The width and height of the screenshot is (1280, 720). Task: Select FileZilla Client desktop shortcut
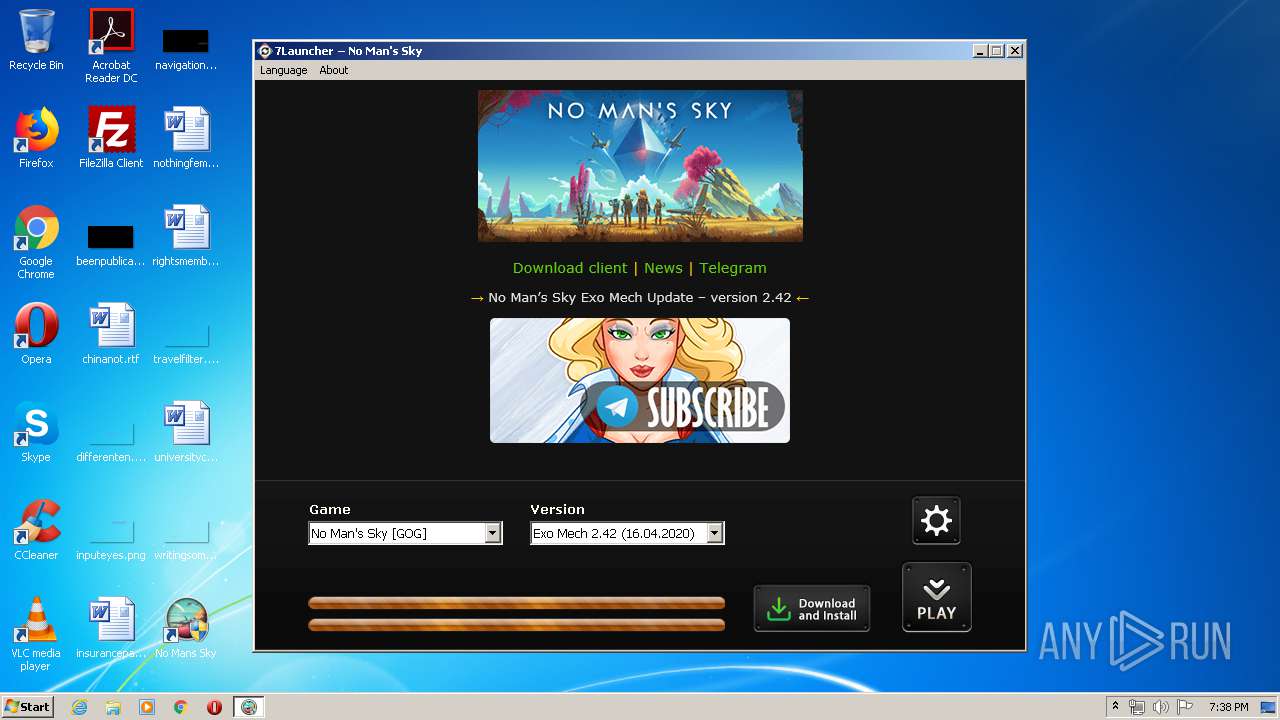coord(111,138)
